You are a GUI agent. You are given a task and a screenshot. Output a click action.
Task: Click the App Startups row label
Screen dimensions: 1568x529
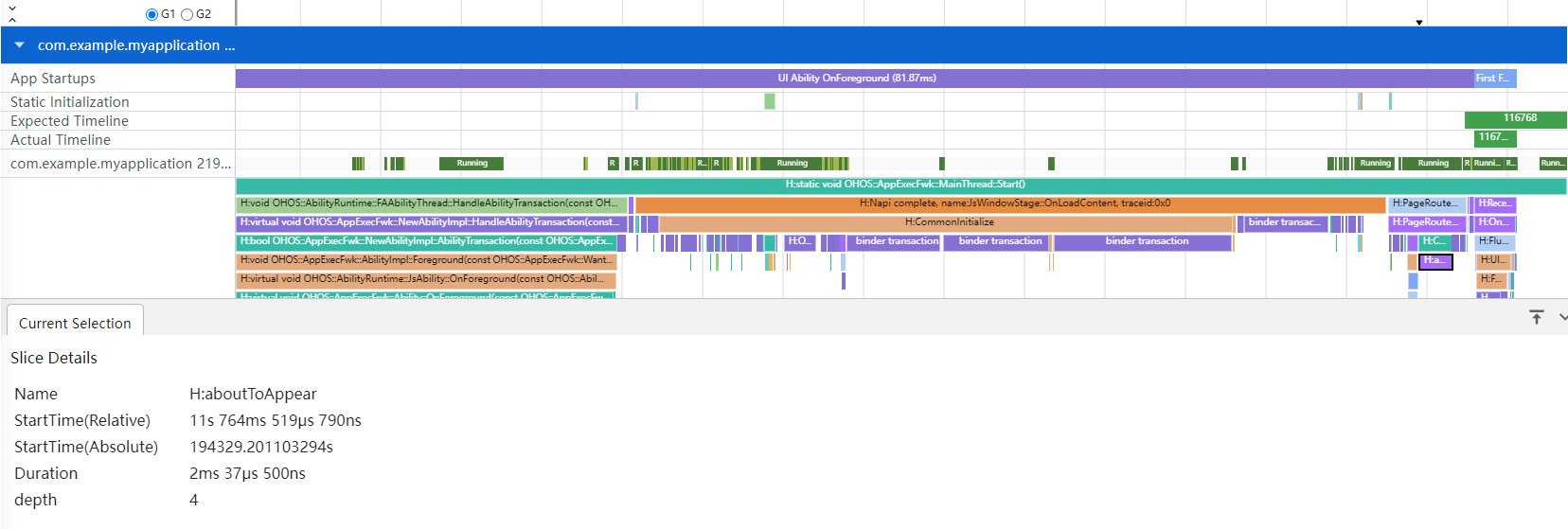point(53,79)
